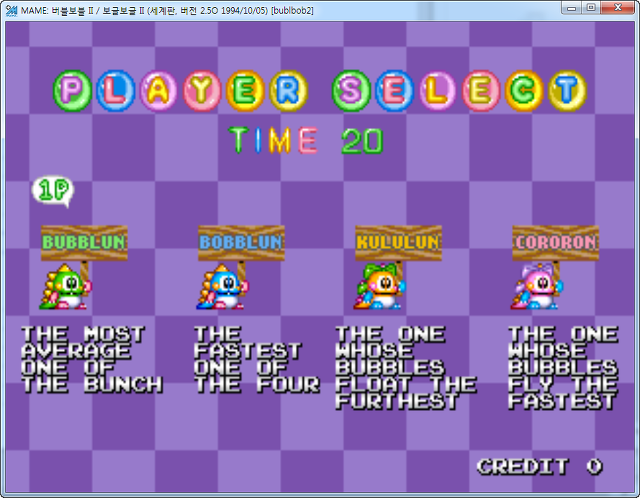
Task: Click the TIME 20 countdown text
Action: 306,140
